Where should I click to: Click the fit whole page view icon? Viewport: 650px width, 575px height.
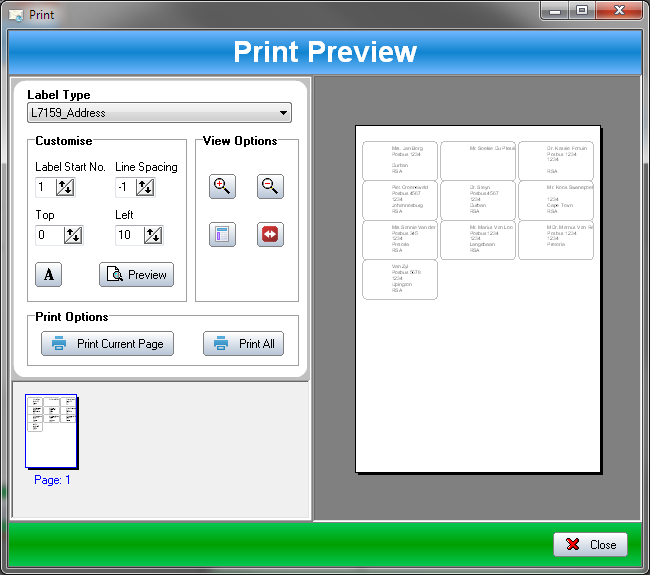click(222, 235)
